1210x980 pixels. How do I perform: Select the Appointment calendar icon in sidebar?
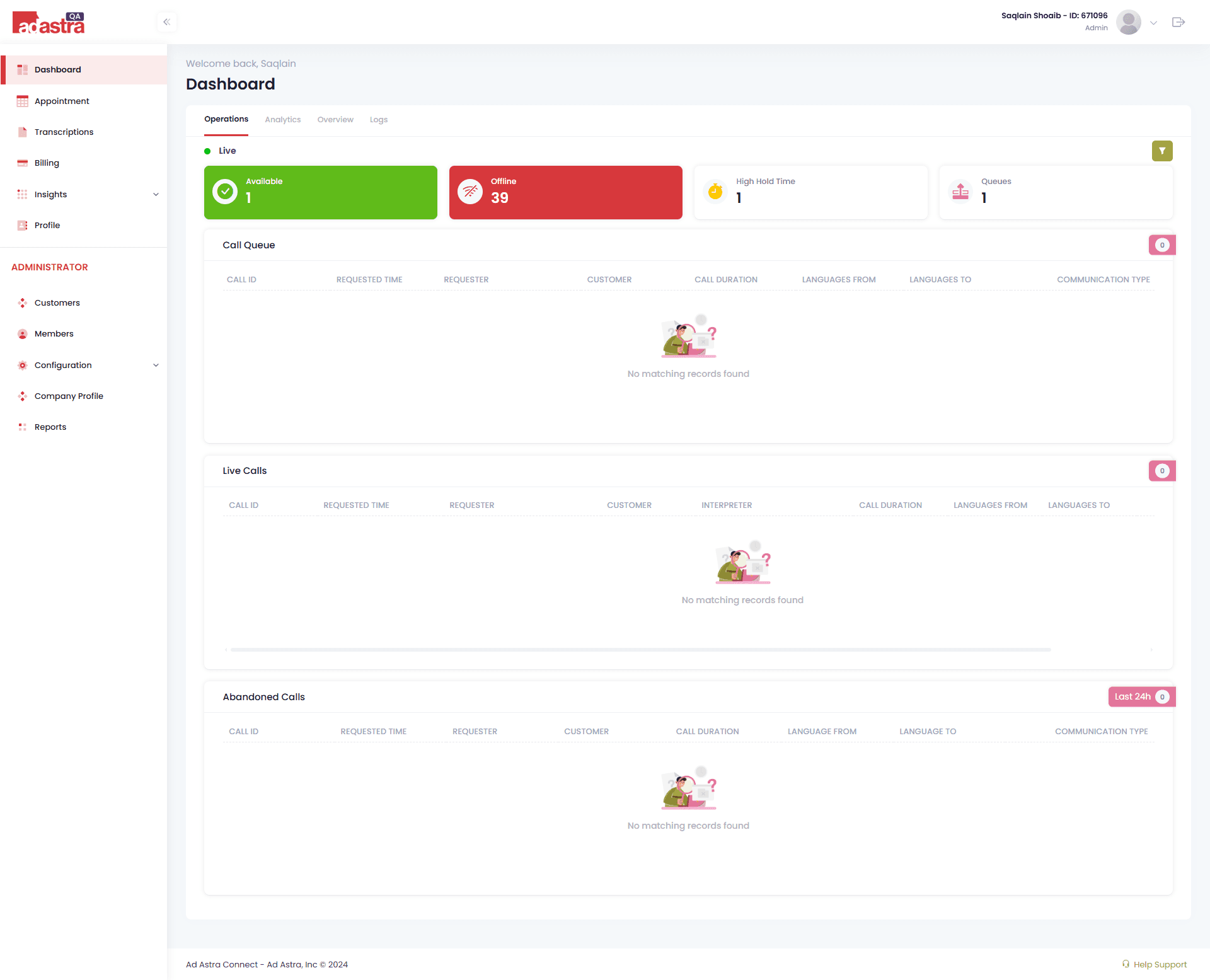tap(23, 101)
